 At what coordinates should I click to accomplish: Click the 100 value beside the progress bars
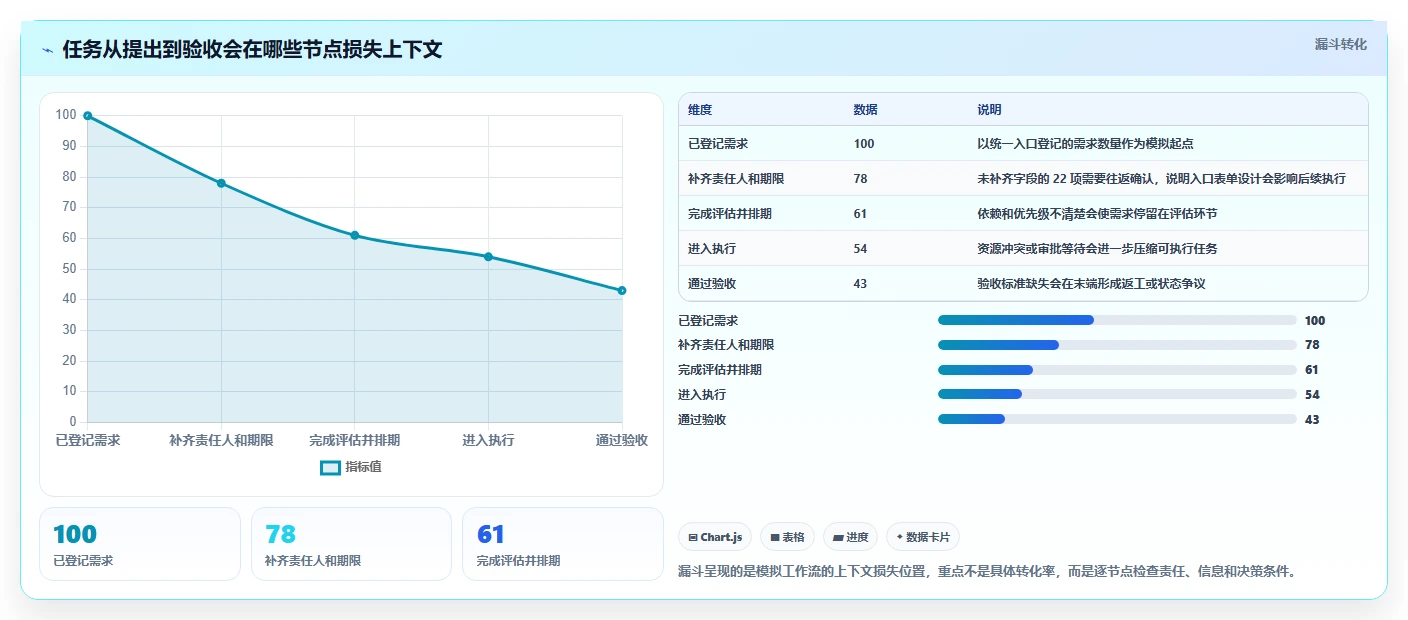click(x=1315, y=321)
